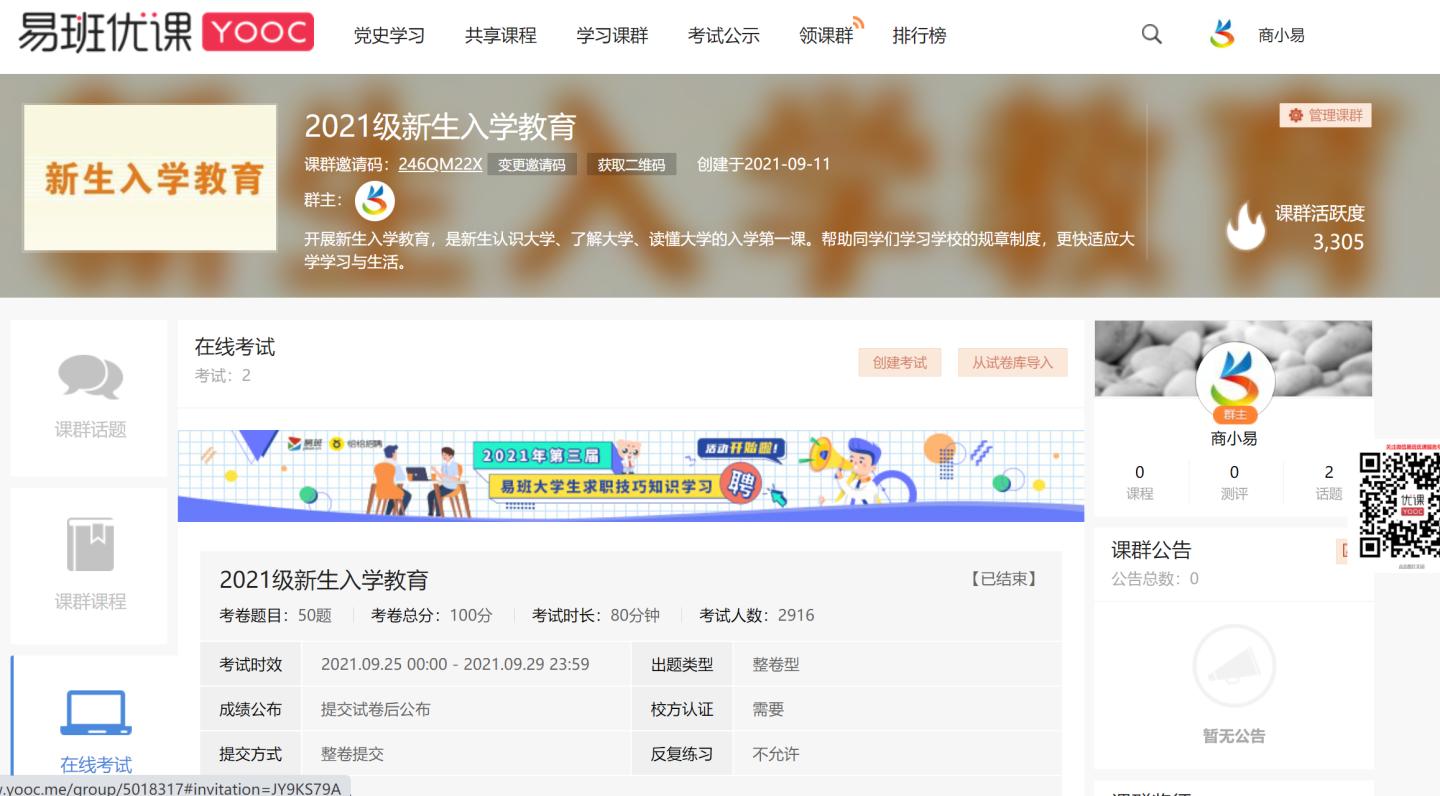Click the 课群活跃度 flame icon
Screen dimensions: 1440x796
tap(1245, 226)
